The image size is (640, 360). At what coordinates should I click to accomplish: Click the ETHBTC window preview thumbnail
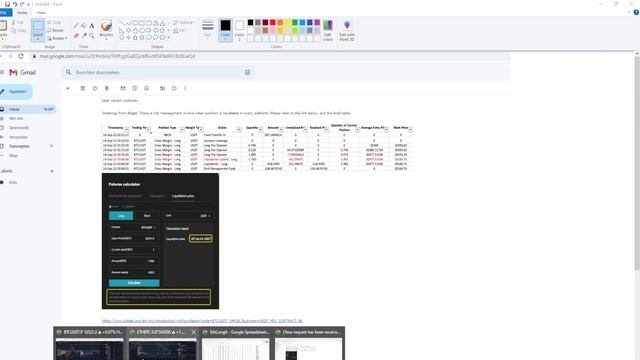162,343
